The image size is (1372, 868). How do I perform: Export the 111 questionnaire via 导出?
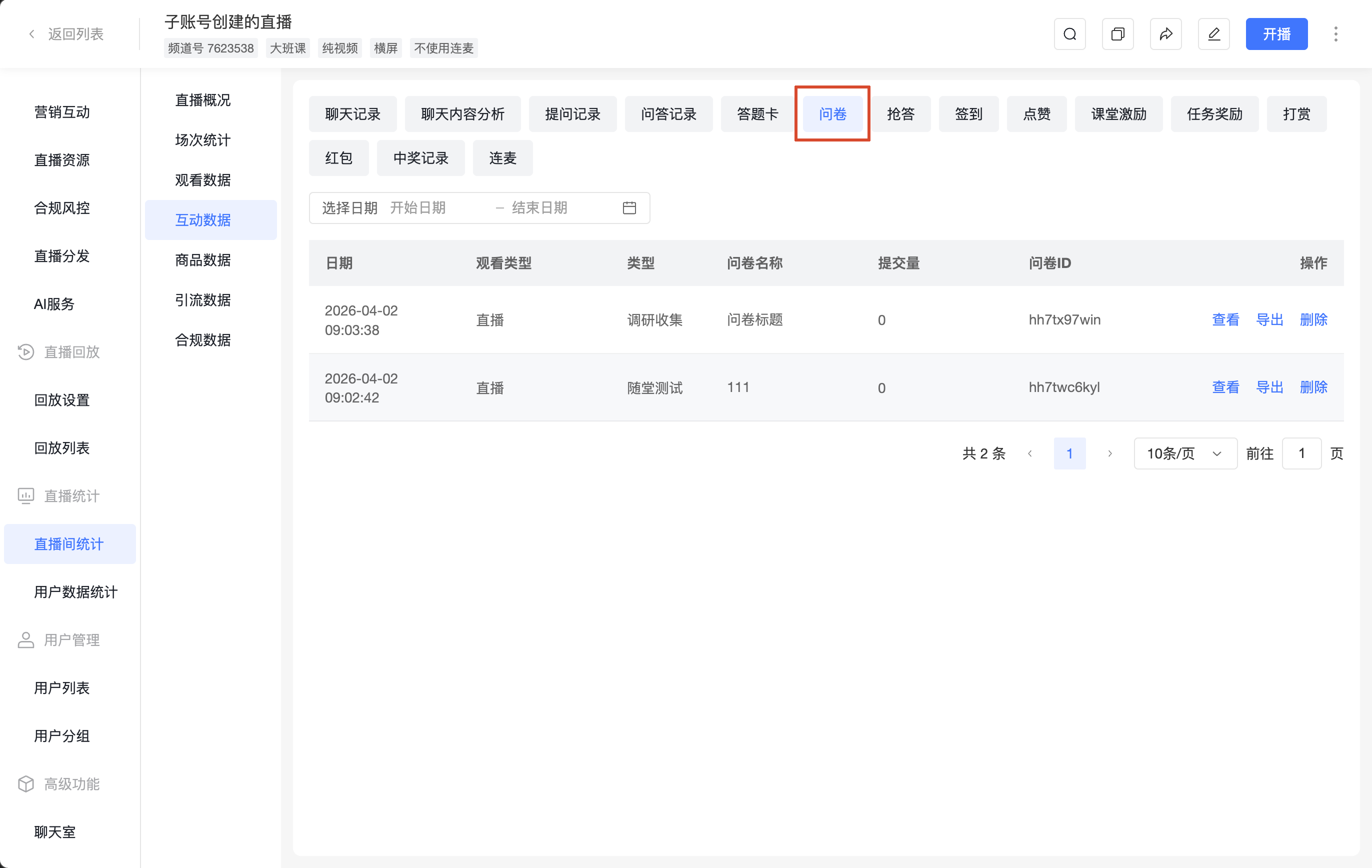coord(1269,387)
